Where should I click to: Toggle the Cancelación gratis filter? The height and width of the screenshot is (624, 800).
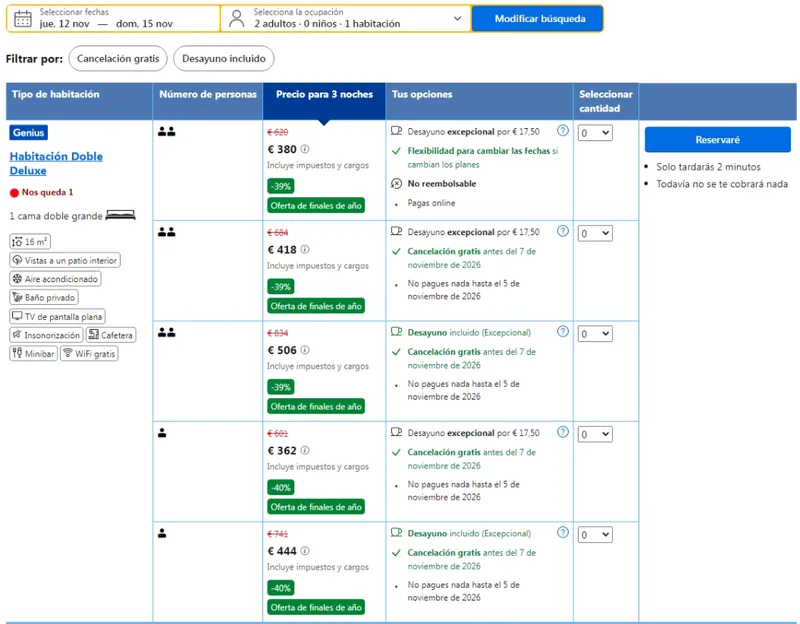118,59
